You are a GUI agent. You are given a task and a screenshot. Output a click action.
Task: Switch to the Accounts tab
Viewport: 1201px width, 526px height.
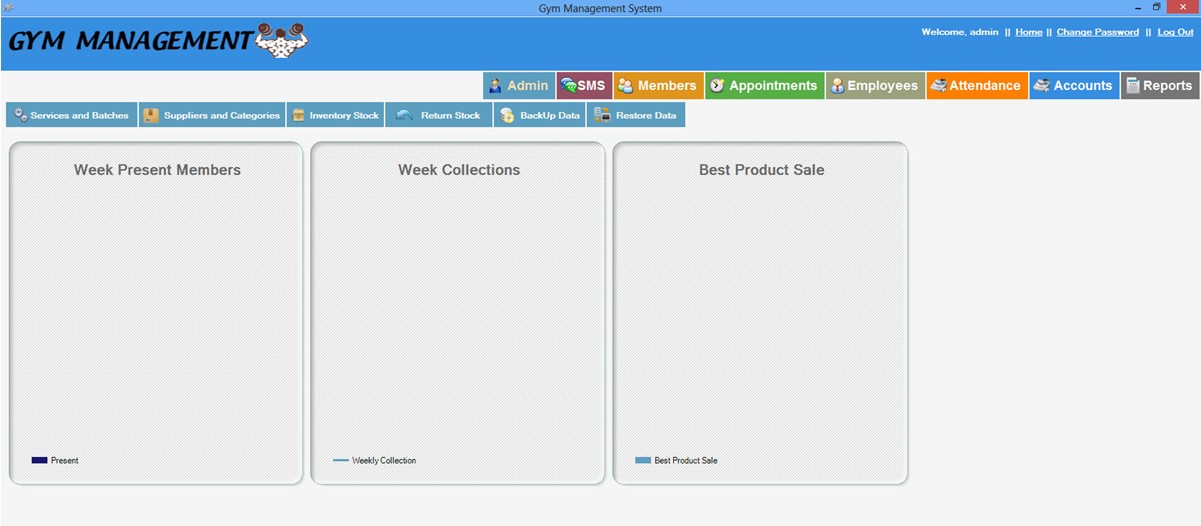(x=1074, y=86)
